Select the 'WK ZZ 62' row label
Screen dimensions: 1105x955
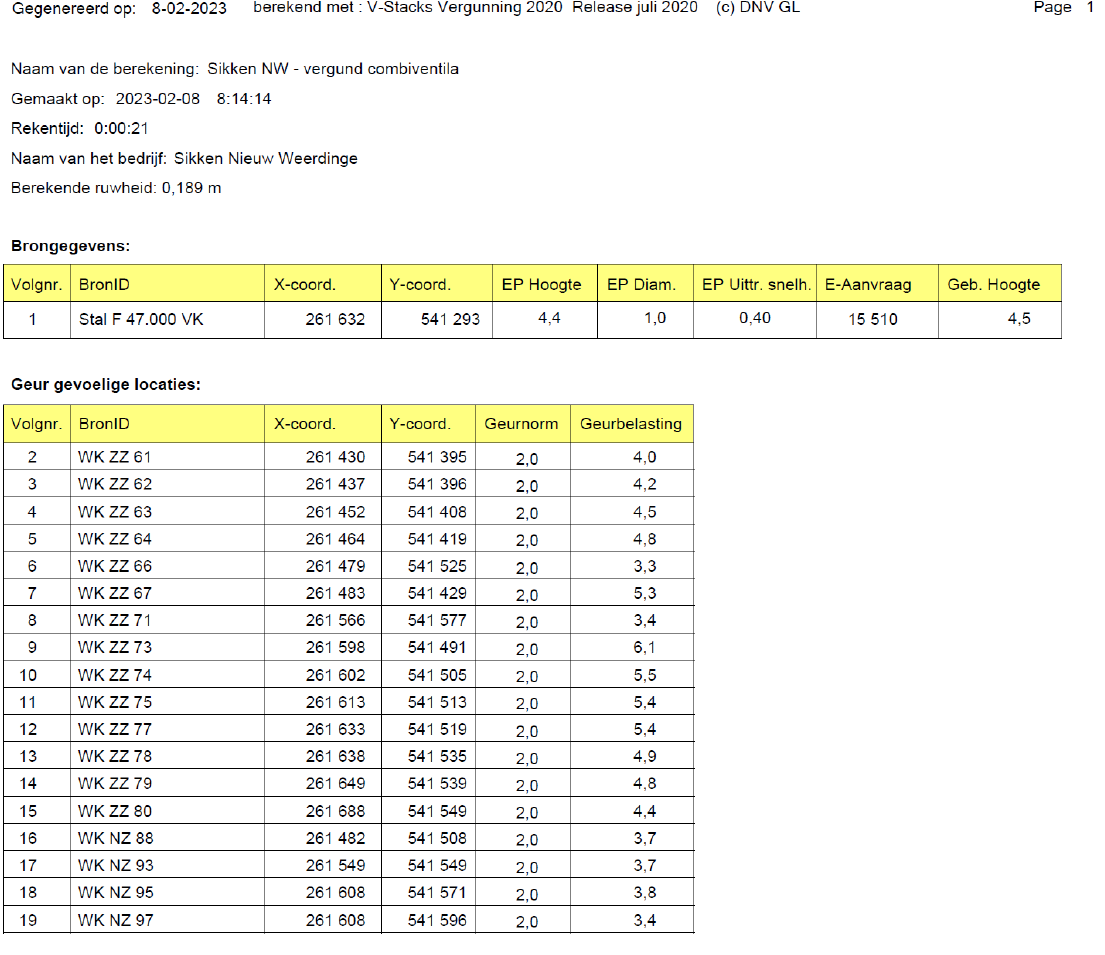(x=115, y=484)
